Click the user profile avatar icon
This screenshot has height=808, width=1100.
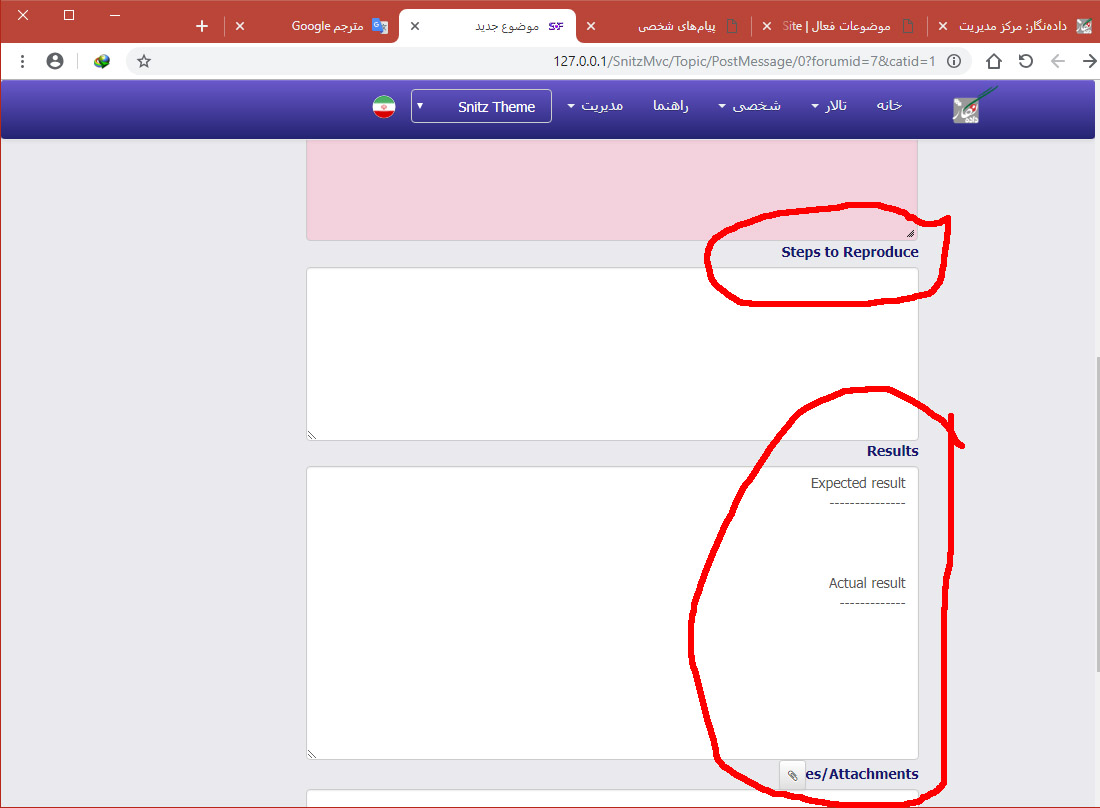click(x=55, y=61)
